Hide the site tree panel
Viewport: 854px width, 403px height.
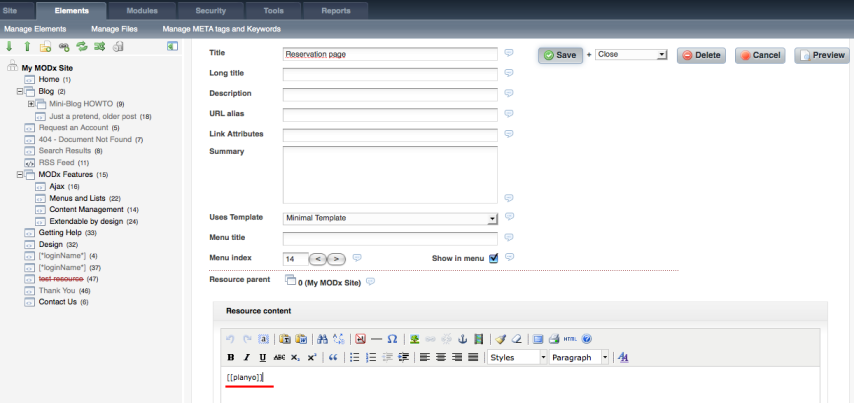pyautogui.click(x=172, y=46)
